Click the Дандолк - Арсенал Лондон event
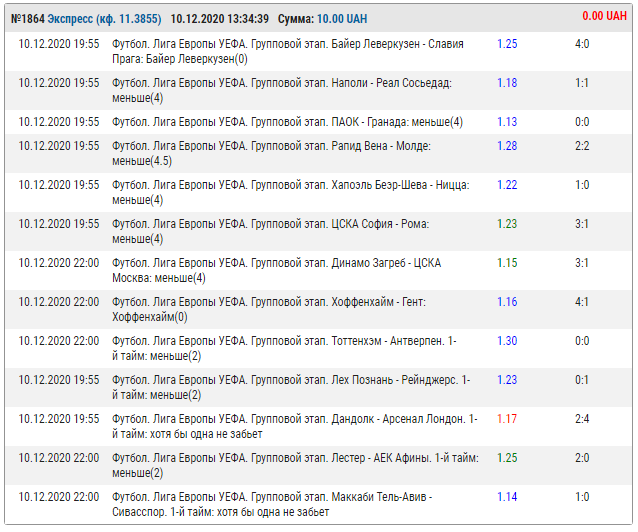Viewport: 638px width, 532px height. pyautogui.click(x=295, y=426)
